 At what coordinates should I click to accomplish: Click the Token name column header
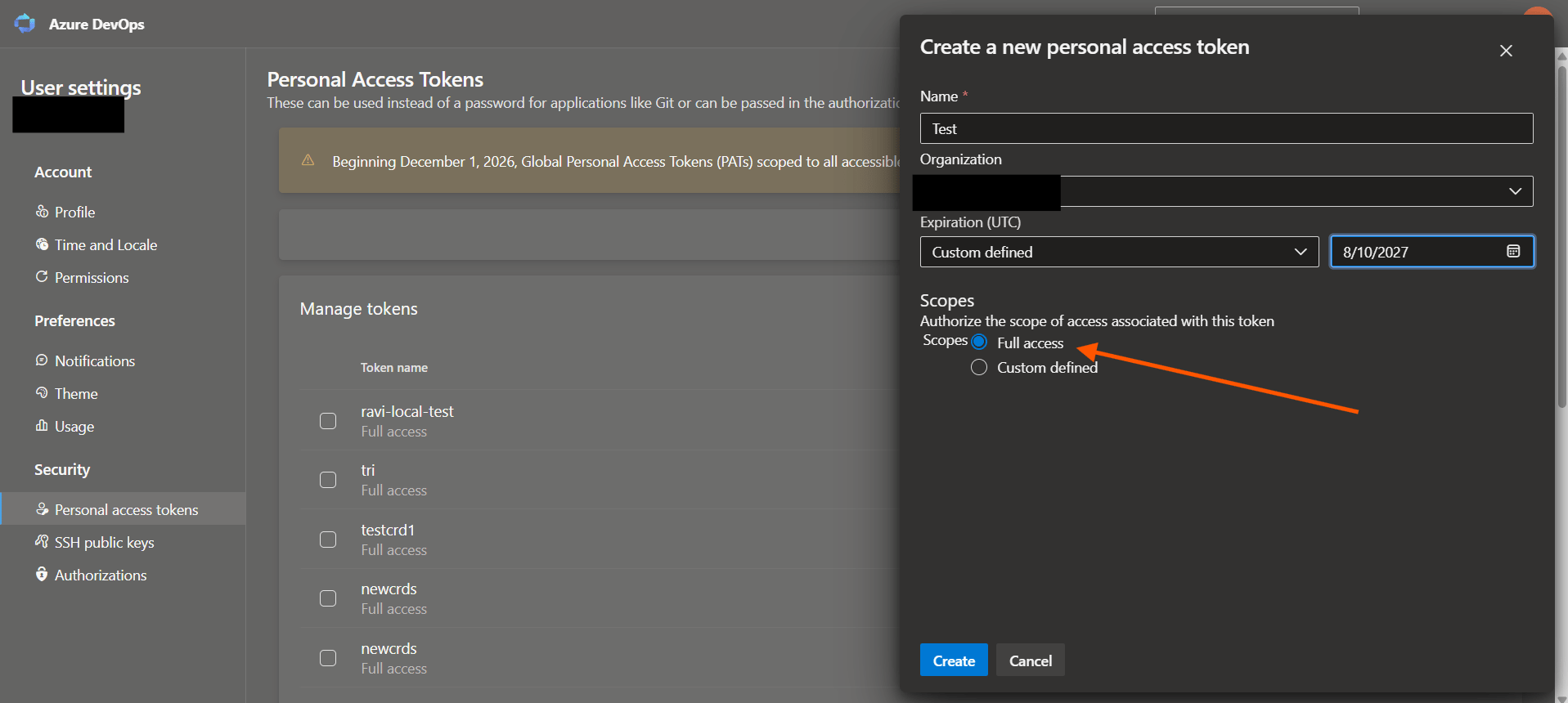(394, 368)
